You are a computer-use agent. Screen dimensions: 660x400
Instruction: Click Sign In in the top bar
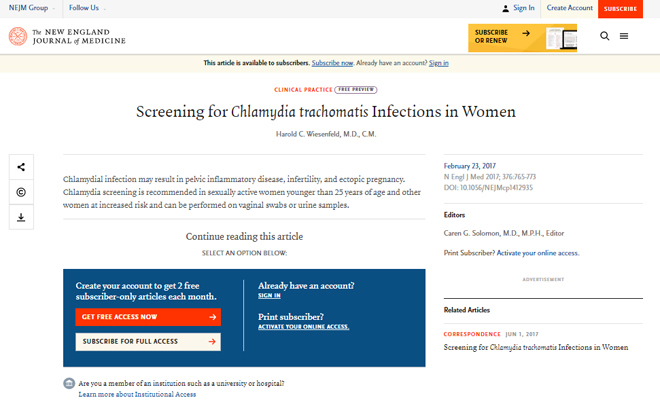tap(524, 8)
